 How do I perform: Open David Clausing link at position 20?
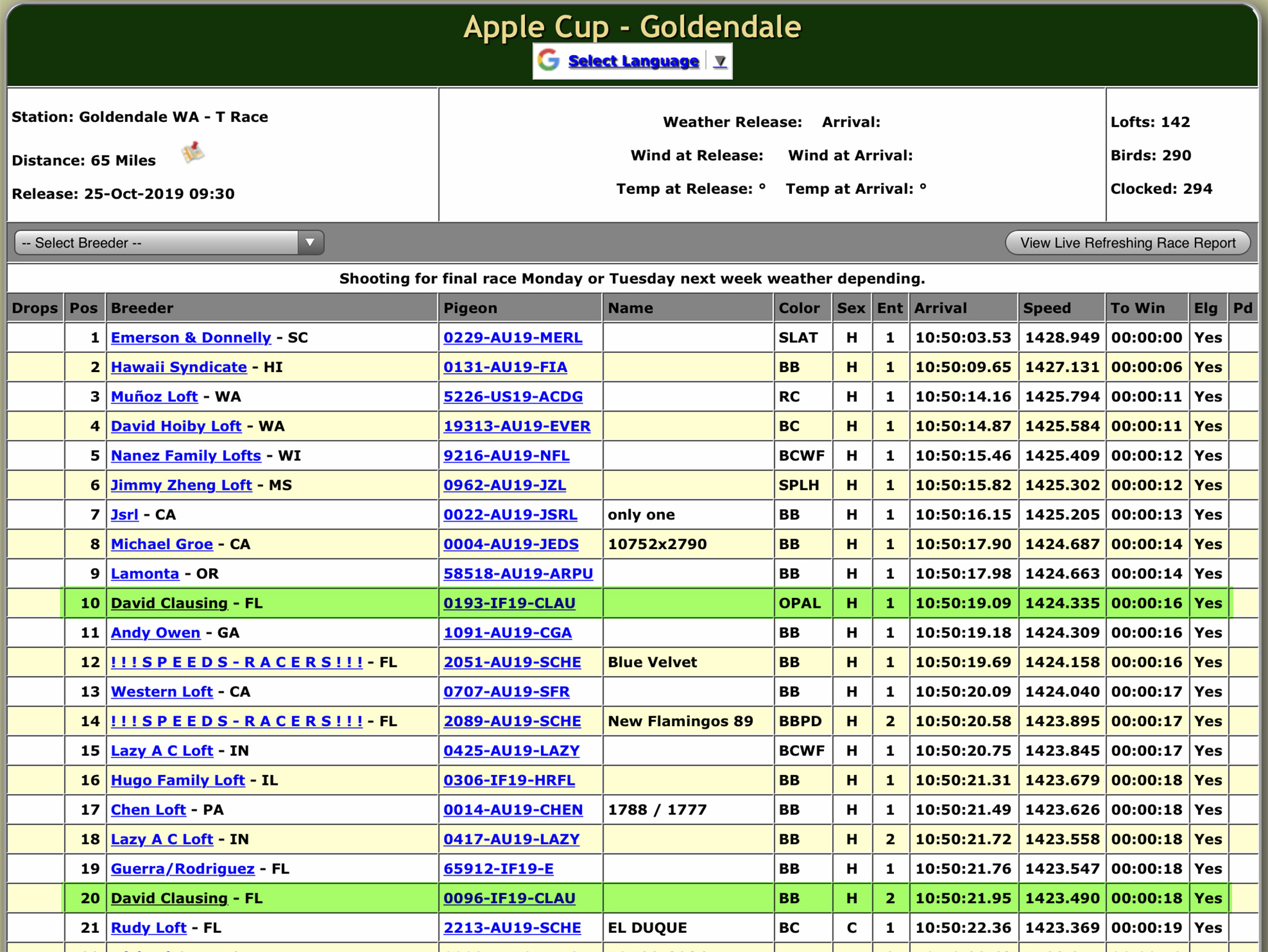pyautogui.click(x=169, y=898)
